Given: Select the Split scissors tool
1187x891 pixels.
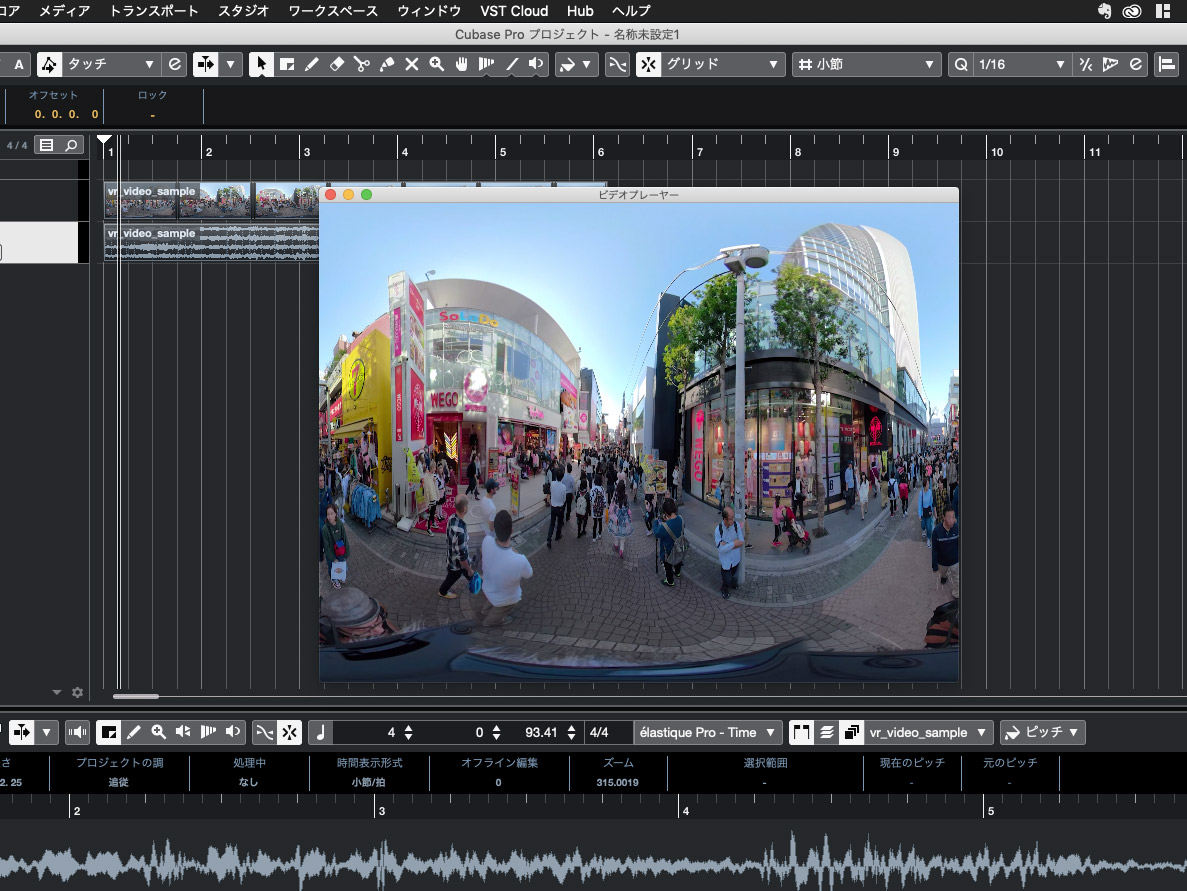Looking at the screenshot, I should coord(362,64).
